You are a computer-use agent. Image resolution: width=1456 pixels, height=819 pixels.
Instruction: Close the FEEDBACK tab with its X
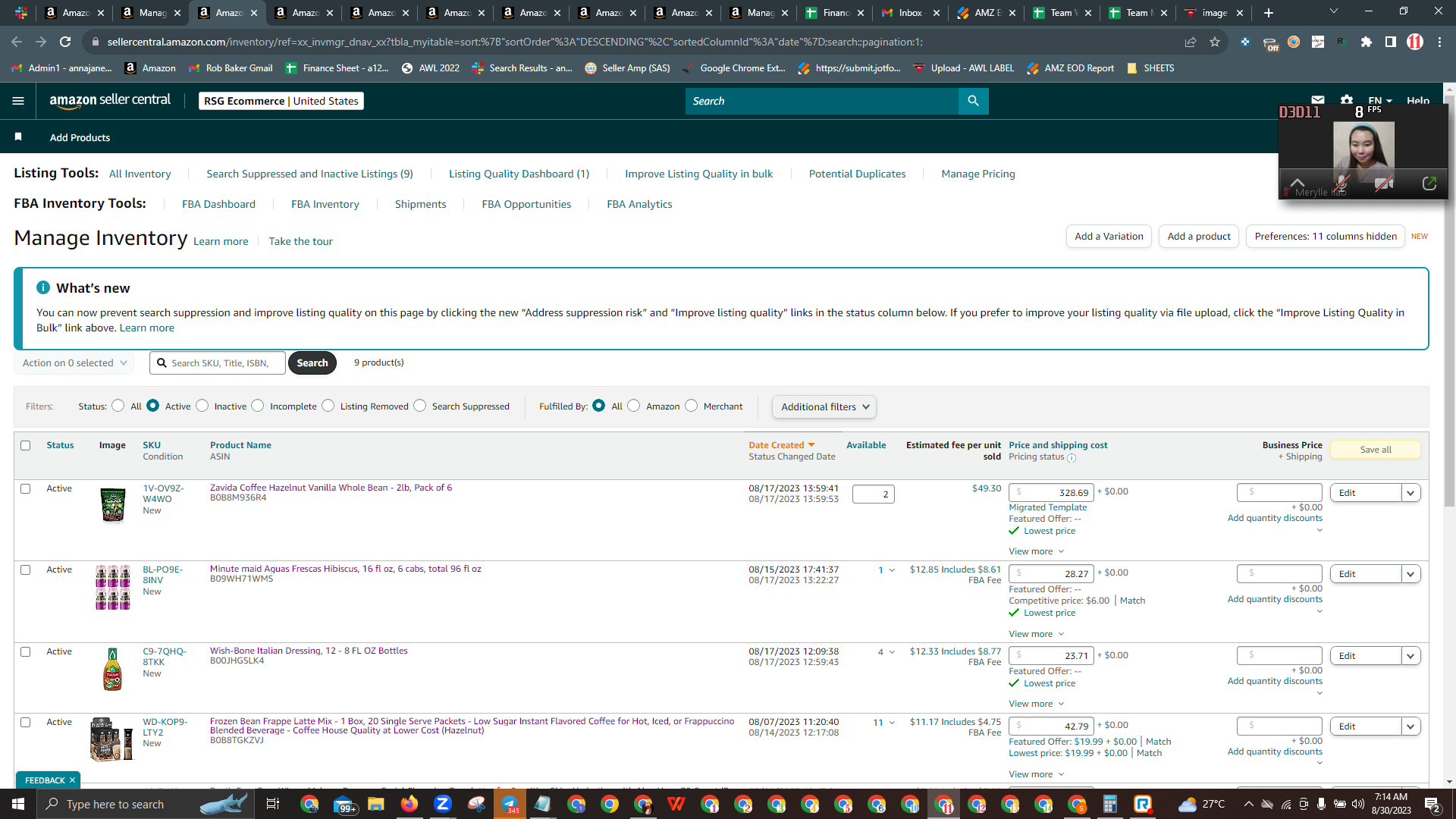tap(73, 780)
